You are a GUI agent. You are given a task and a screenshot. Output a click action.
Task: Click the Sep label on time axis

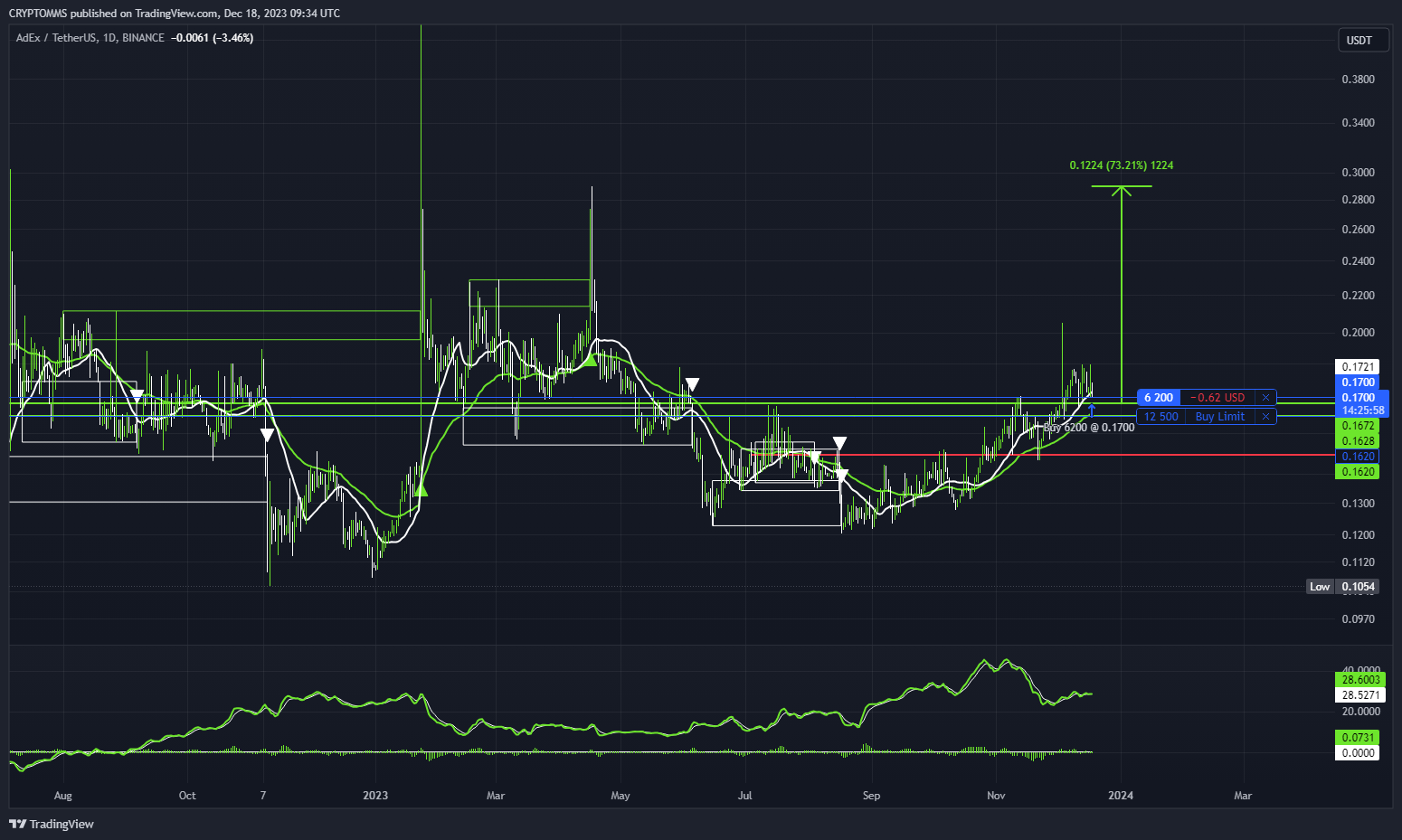point(871,796)
